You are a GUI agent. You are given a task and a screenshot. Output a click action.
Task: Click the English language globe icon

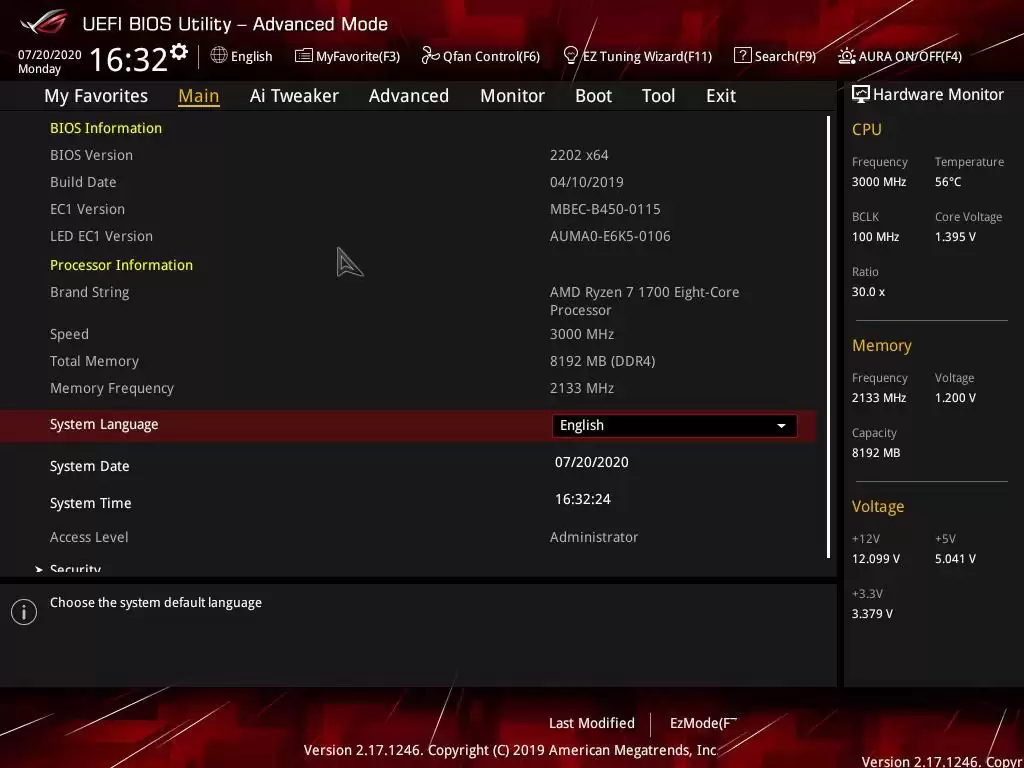point(219,56)
